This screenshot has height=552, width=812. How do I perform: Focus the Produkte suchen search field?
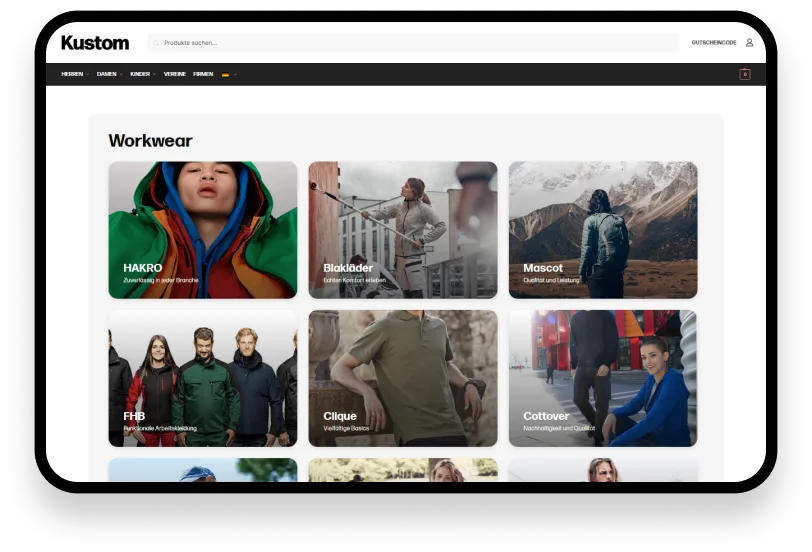[413, 43]
